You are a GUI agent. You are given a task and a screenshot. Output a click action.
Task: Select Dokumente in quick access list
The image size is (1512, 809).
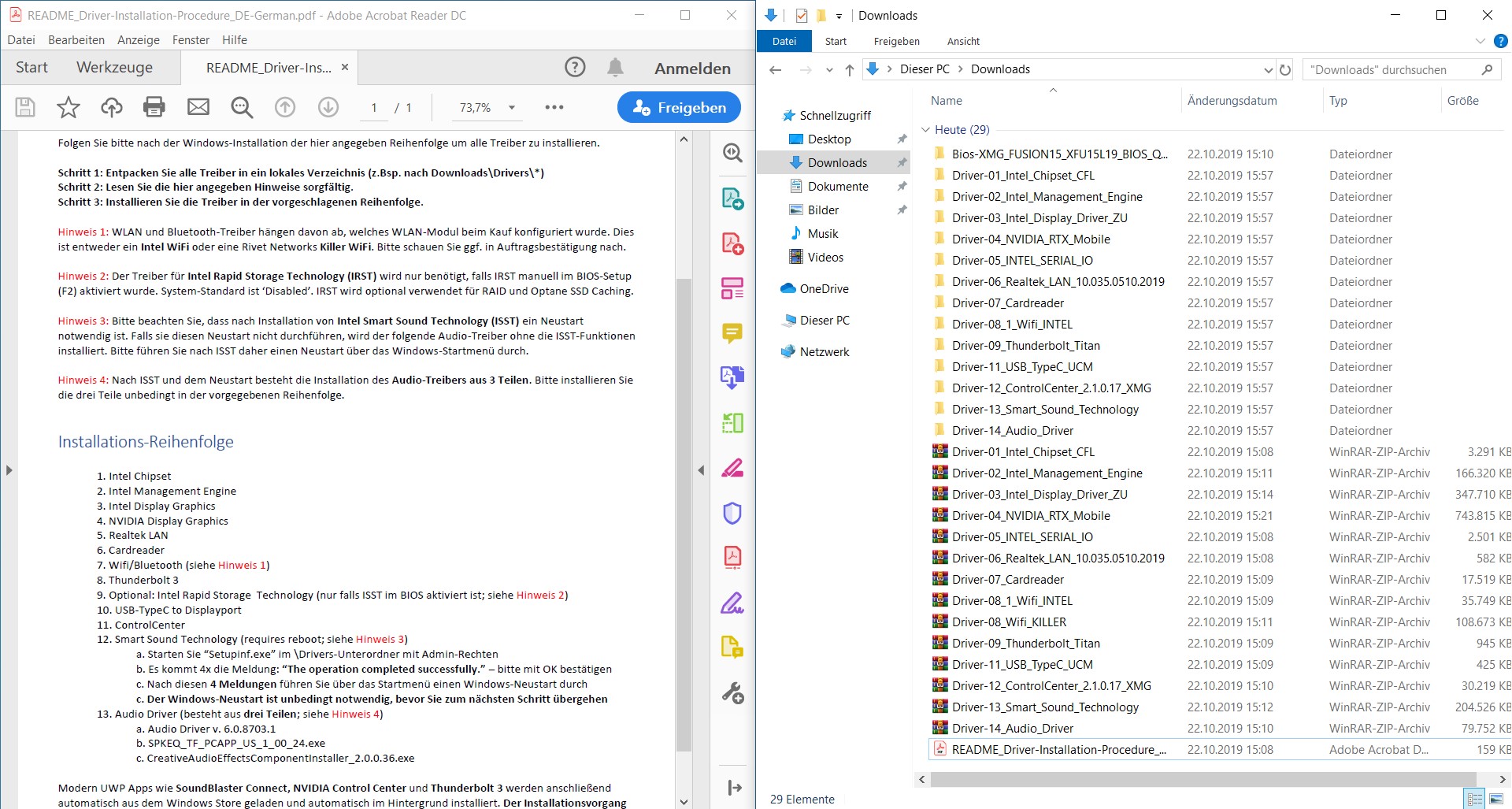828,186
